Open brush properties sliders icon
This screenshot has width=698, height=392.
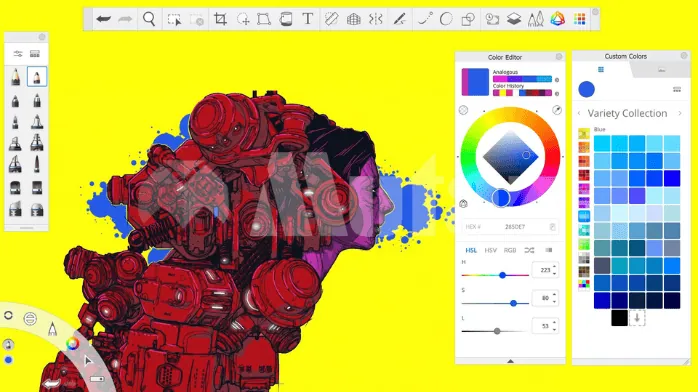tap(18, 54)
